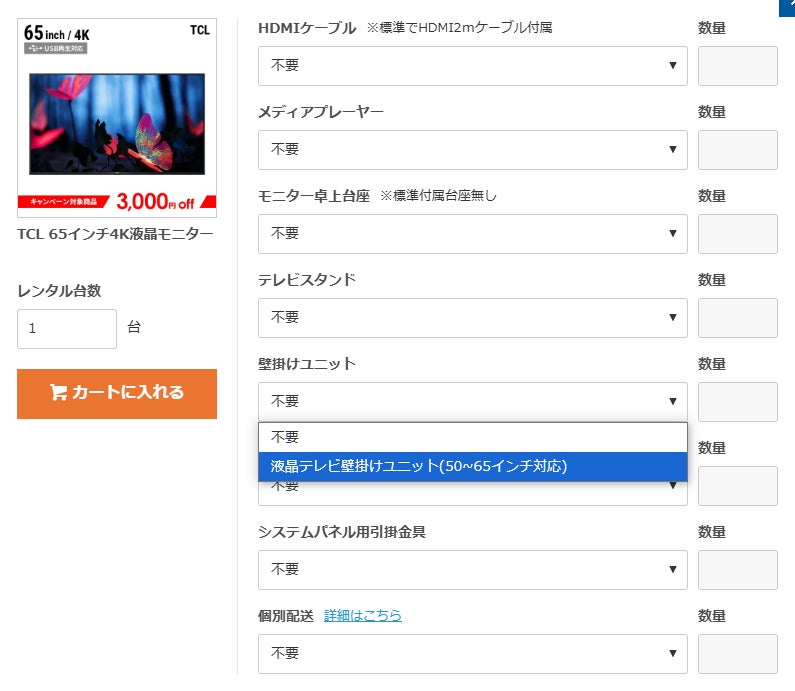
Task: Click quantity field for モニター卓上台座
Action: 737,234
